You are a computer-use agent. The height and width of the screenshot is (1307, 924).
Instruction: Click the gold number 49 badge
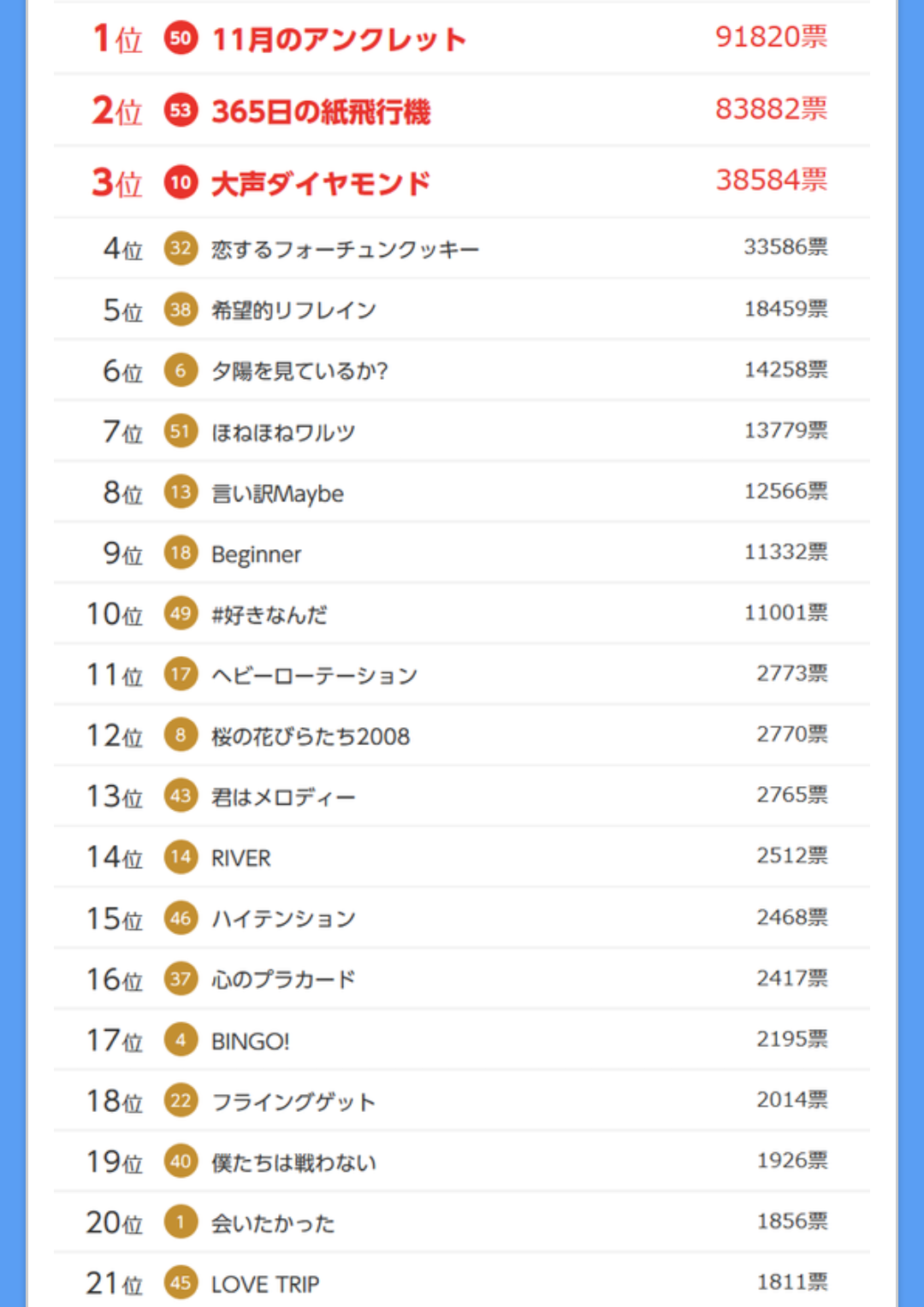[181, 613]
